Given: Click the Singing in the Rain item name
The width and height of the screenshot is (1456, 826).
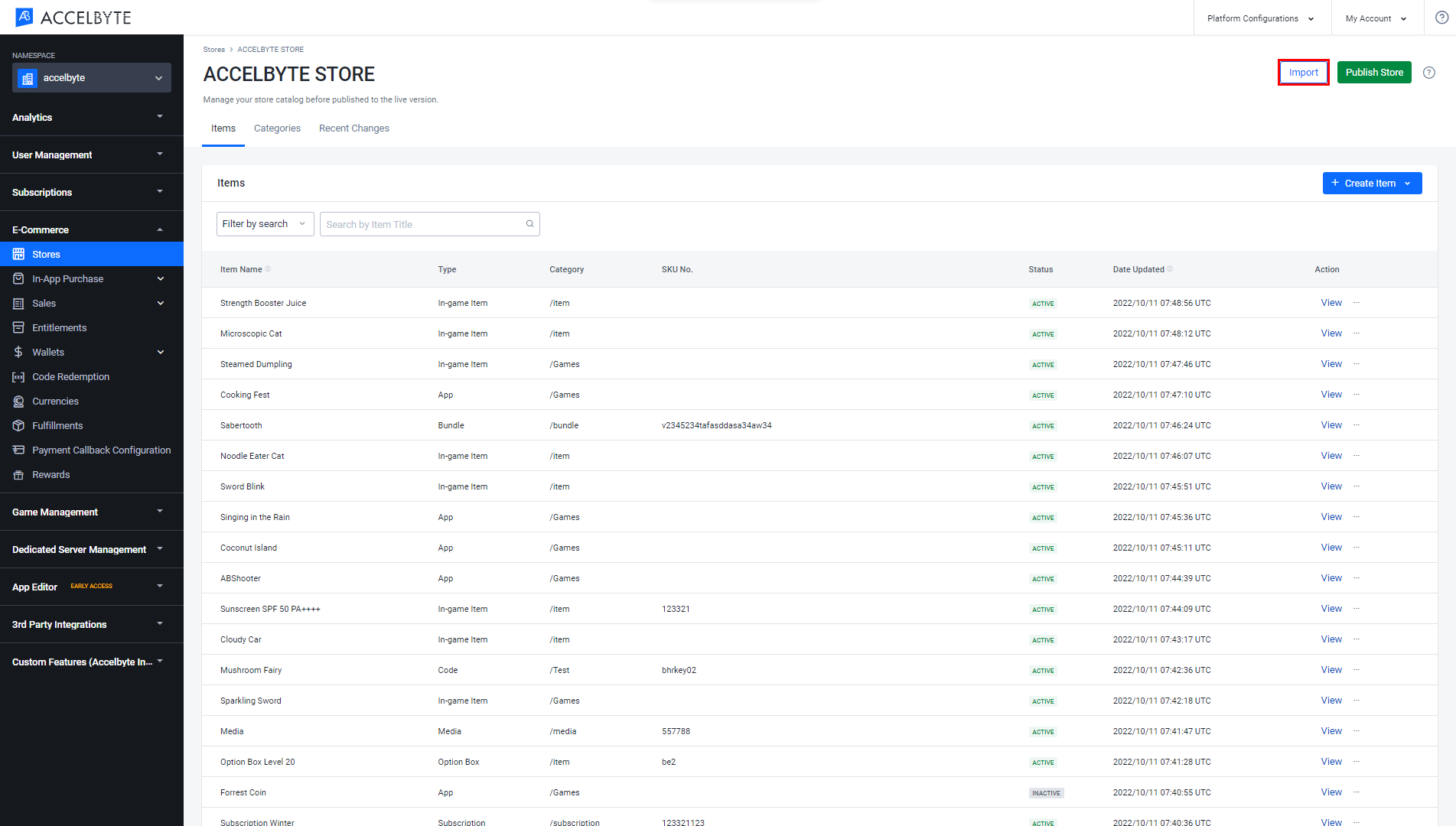Looking at the screenshot, I should pyautogui.click(x=255, y=518).
